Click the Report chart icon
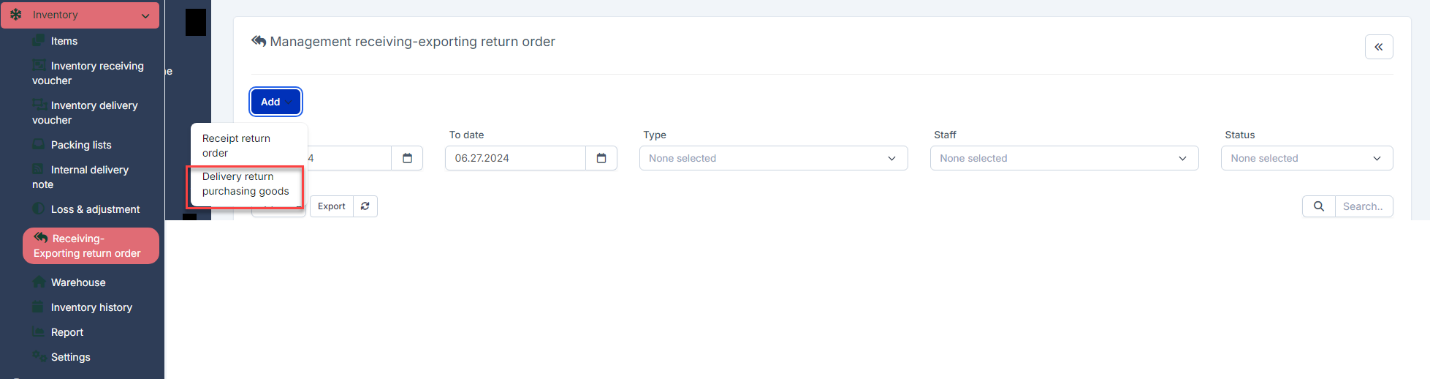The image size is (1430, 379). click(x=38, y=332)
